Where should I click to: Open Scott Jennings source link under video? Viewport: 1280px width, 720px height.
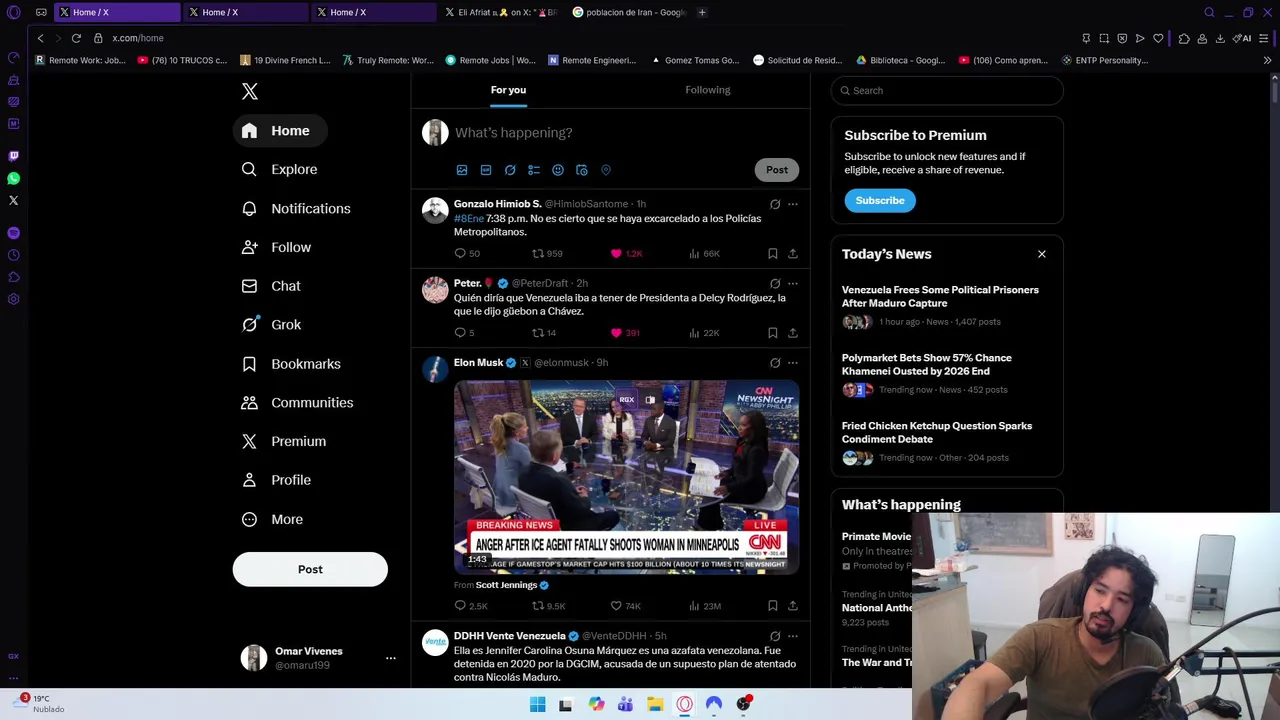[x=512, y=585]
